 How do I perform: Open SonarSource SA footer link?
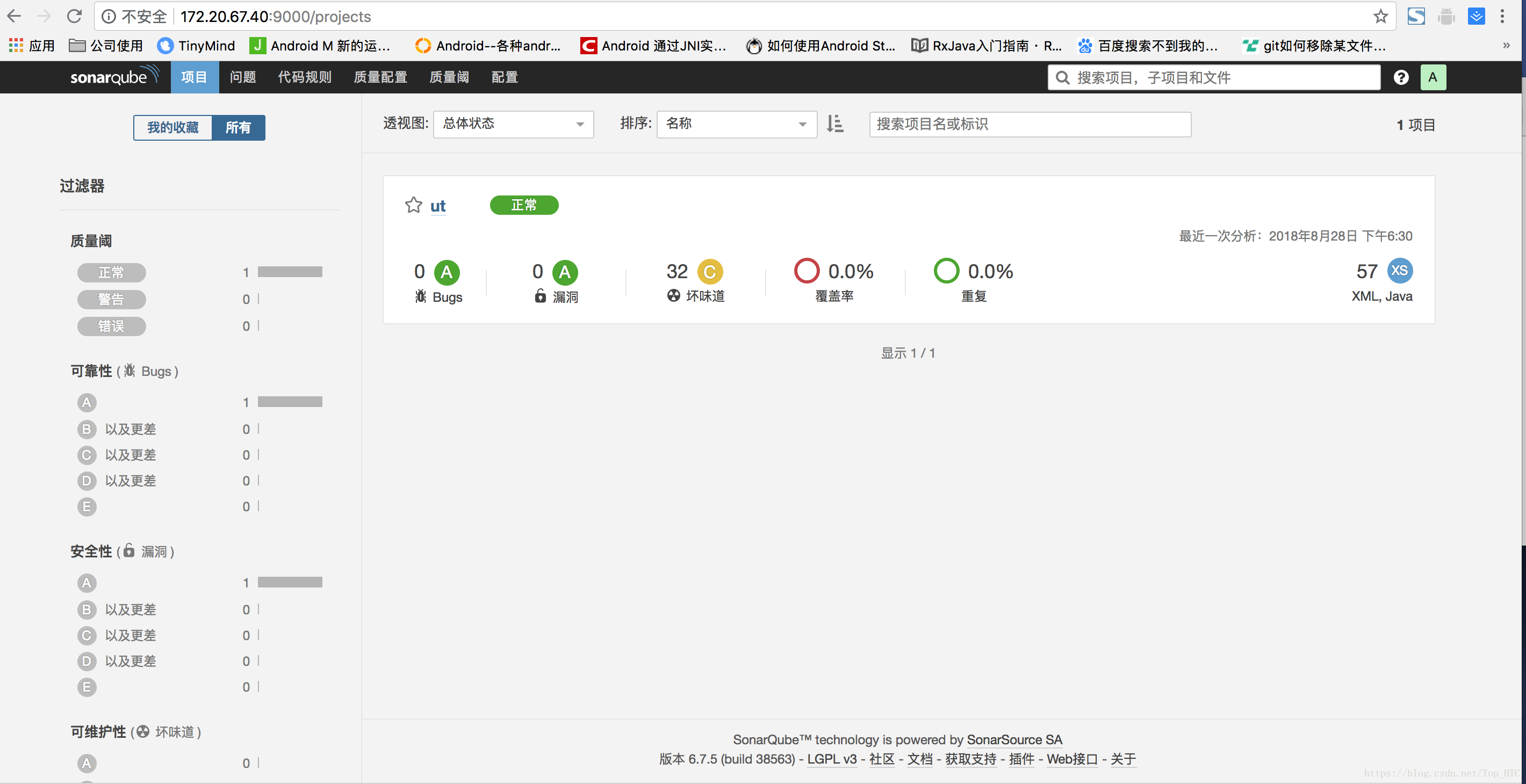tap(1014, 739)
